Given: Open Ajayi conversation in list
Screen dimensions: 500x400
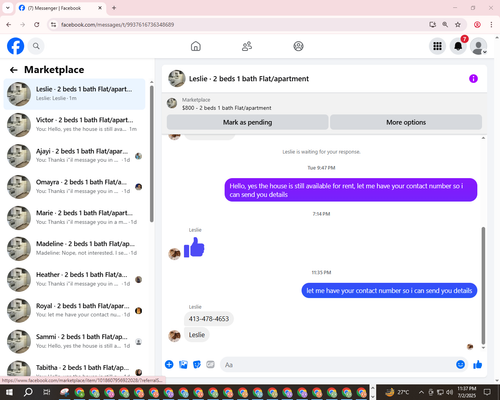Looking at the screenshot, I should [74, 156].
